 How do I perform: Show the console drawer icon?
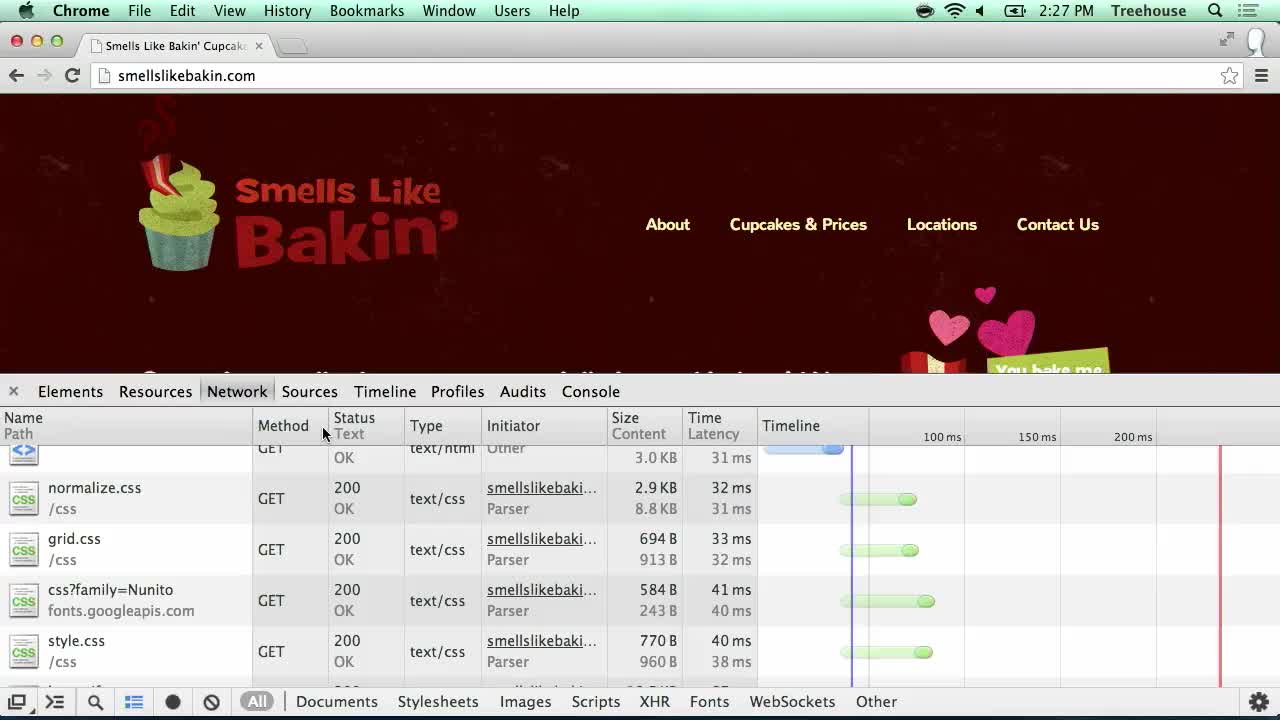pyautogui.click(x=55, y=702)
